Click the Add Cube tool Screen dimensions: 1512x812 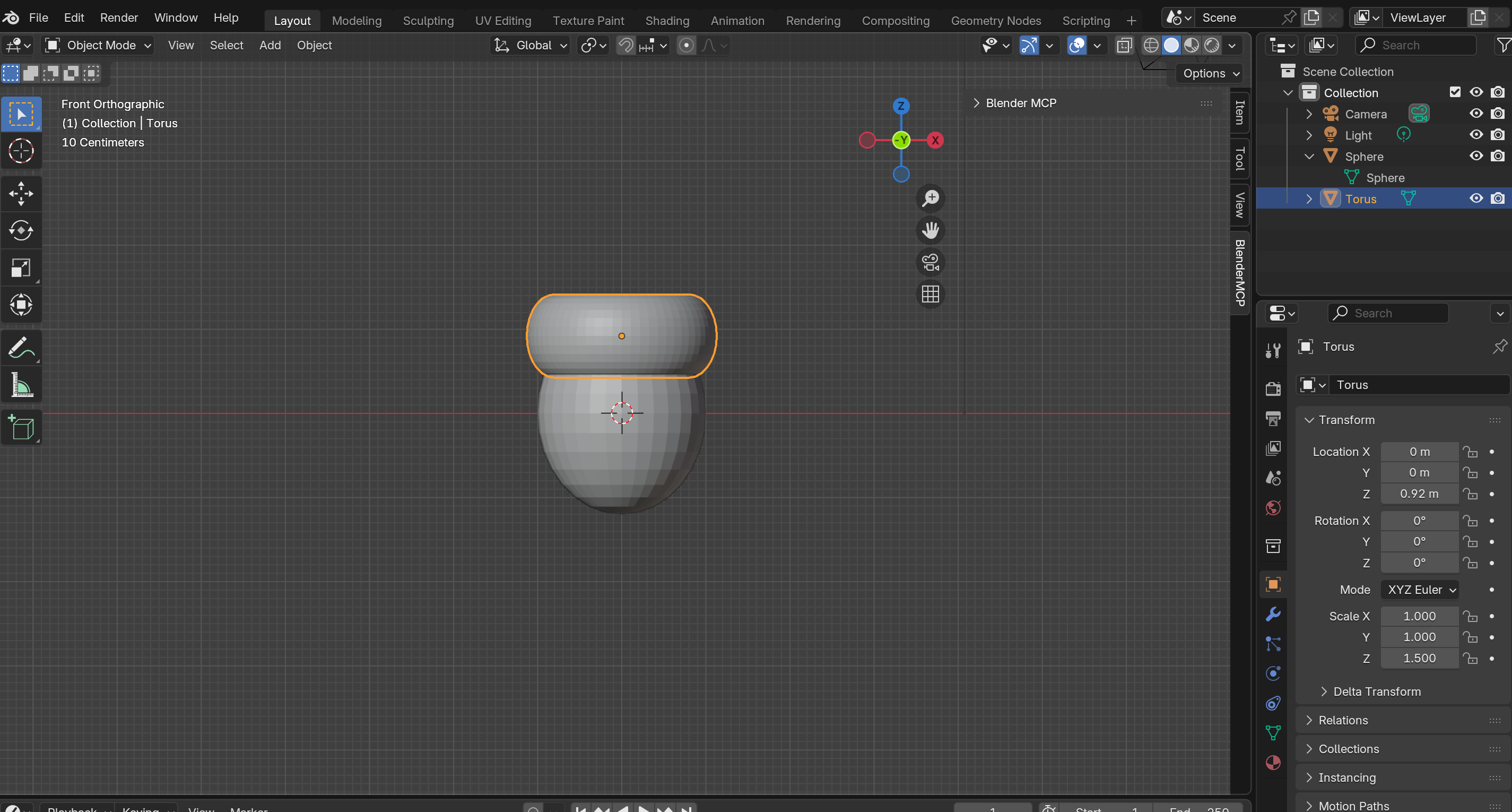point(21,427)
